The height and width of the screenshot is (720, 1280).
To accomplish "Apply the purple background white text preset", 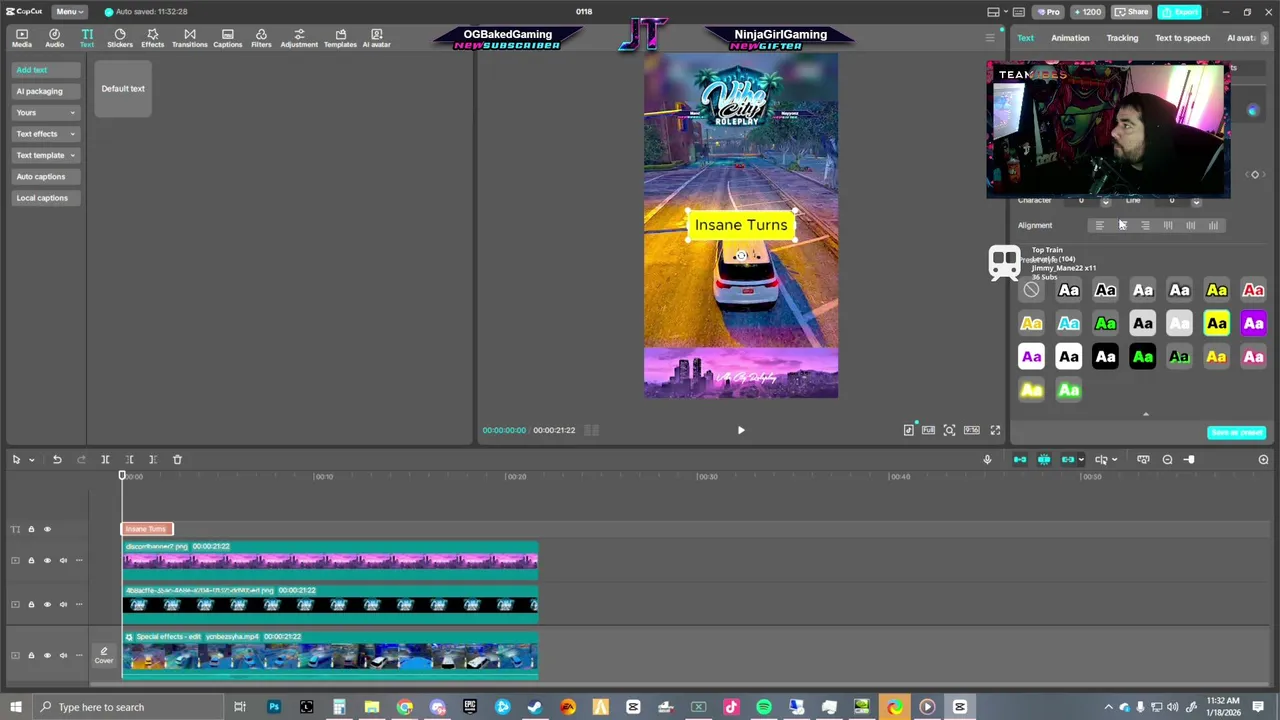I will (1253, 323).
